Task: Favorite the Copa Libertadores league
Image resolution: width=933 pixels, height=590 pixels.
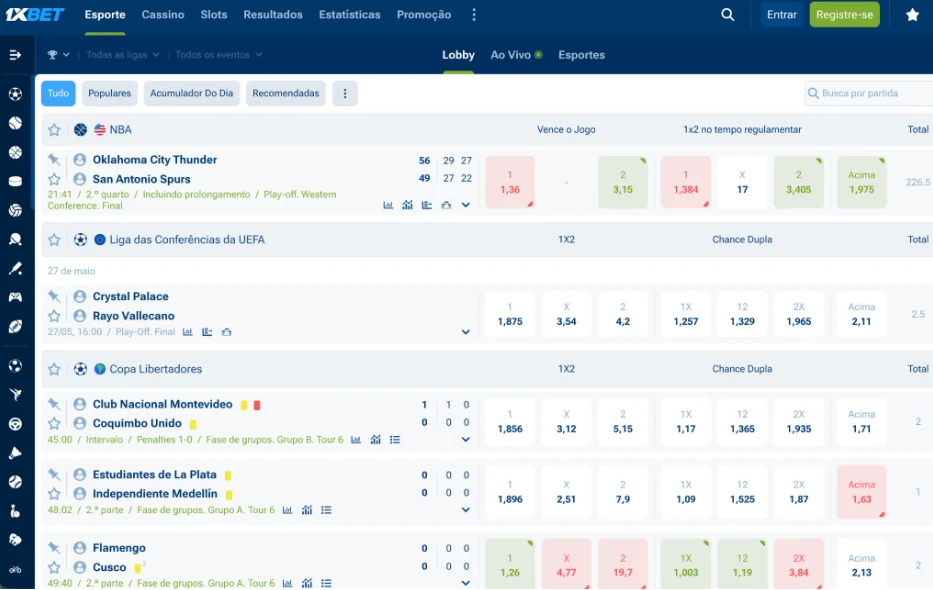Action: point(54,369)
